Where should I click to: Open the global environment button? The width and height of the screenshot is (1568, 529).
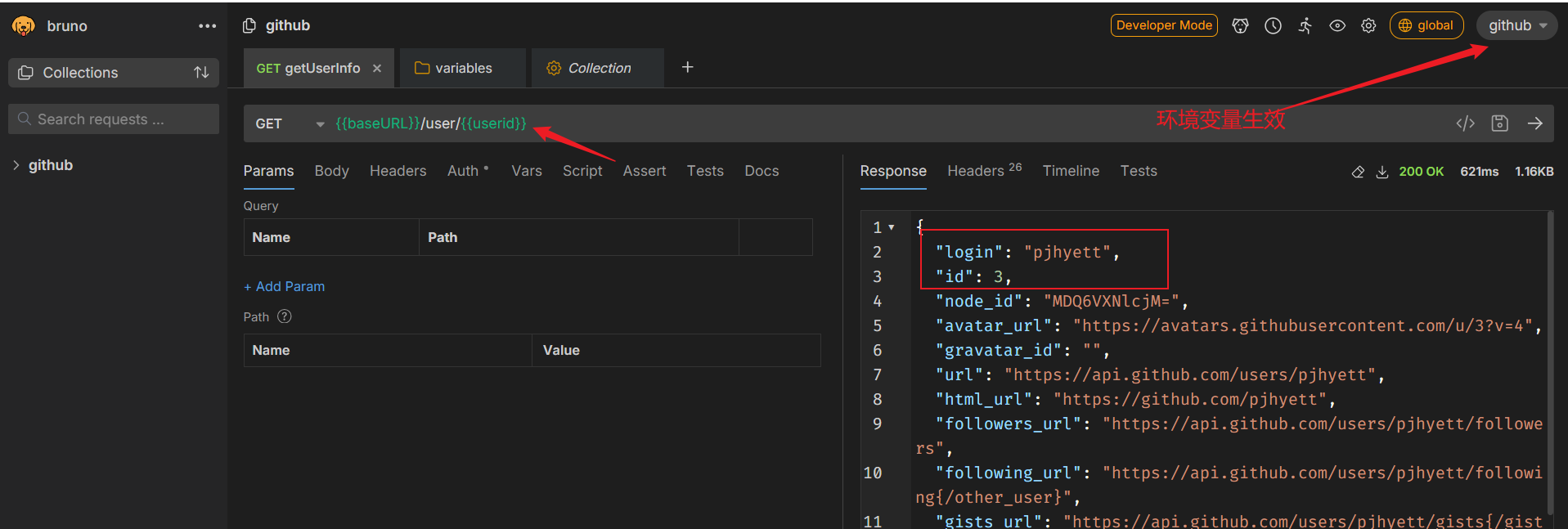click(1426, 25)
